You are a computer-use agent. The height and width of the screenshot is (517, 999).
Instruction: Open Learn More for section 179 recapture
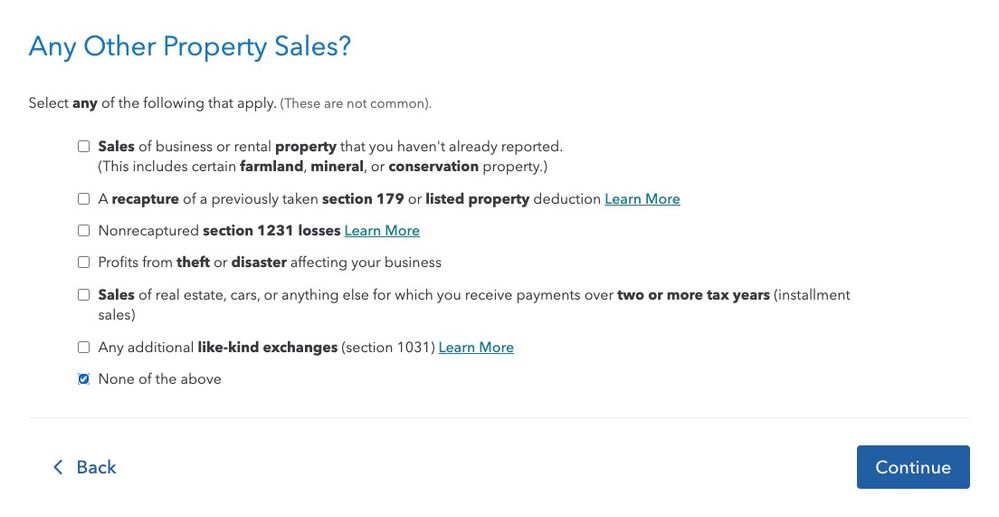click(642, 199)
